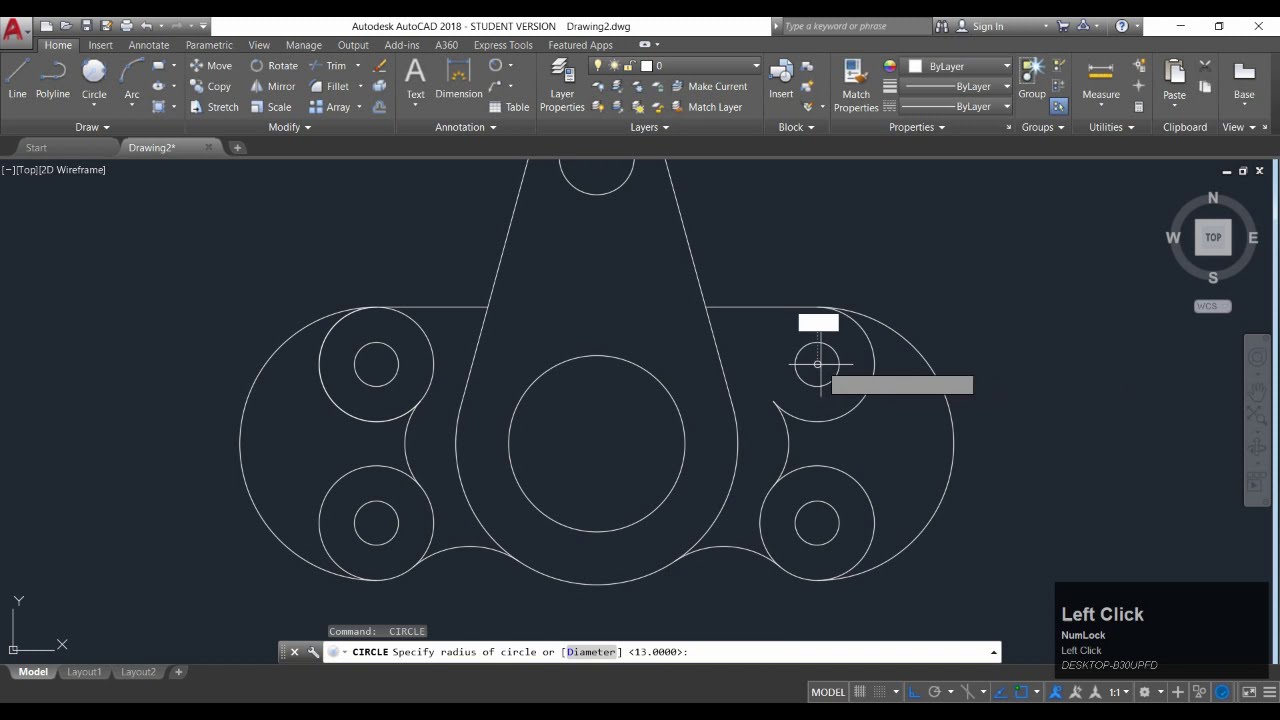Viewport: 1280px width, 720px height.
Task: Select Diameter option in command line
Action: (x=591, y=652)
